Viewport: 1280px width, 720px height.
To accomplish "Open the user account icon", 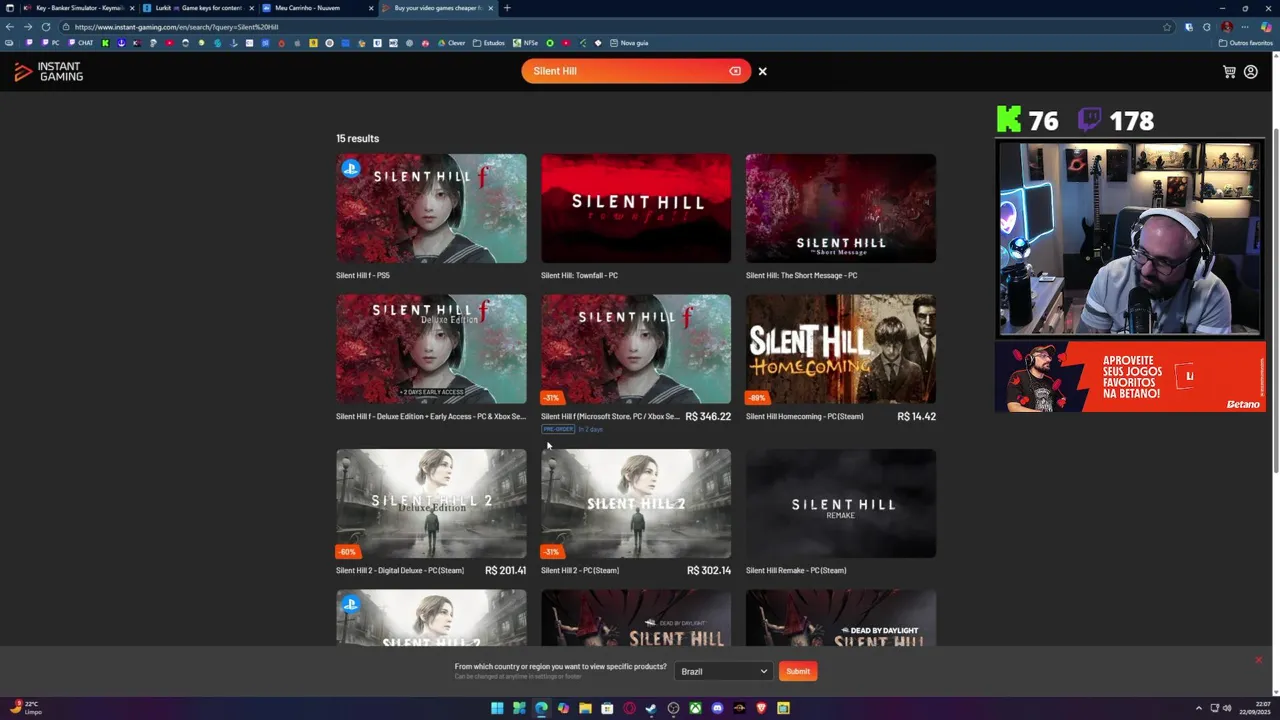I will (1250, 72).
